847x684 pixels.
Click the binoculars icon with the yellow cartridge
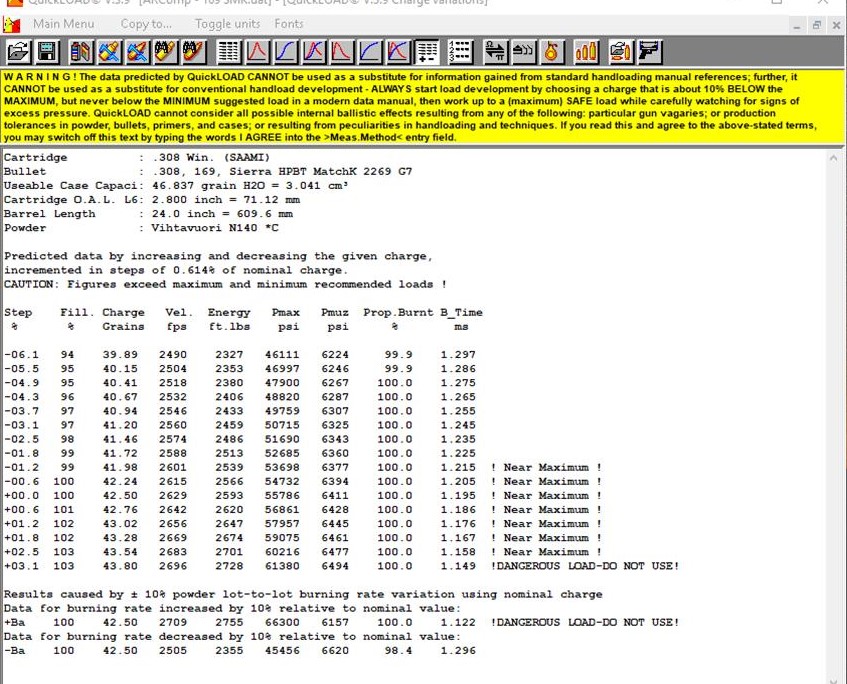166,52
